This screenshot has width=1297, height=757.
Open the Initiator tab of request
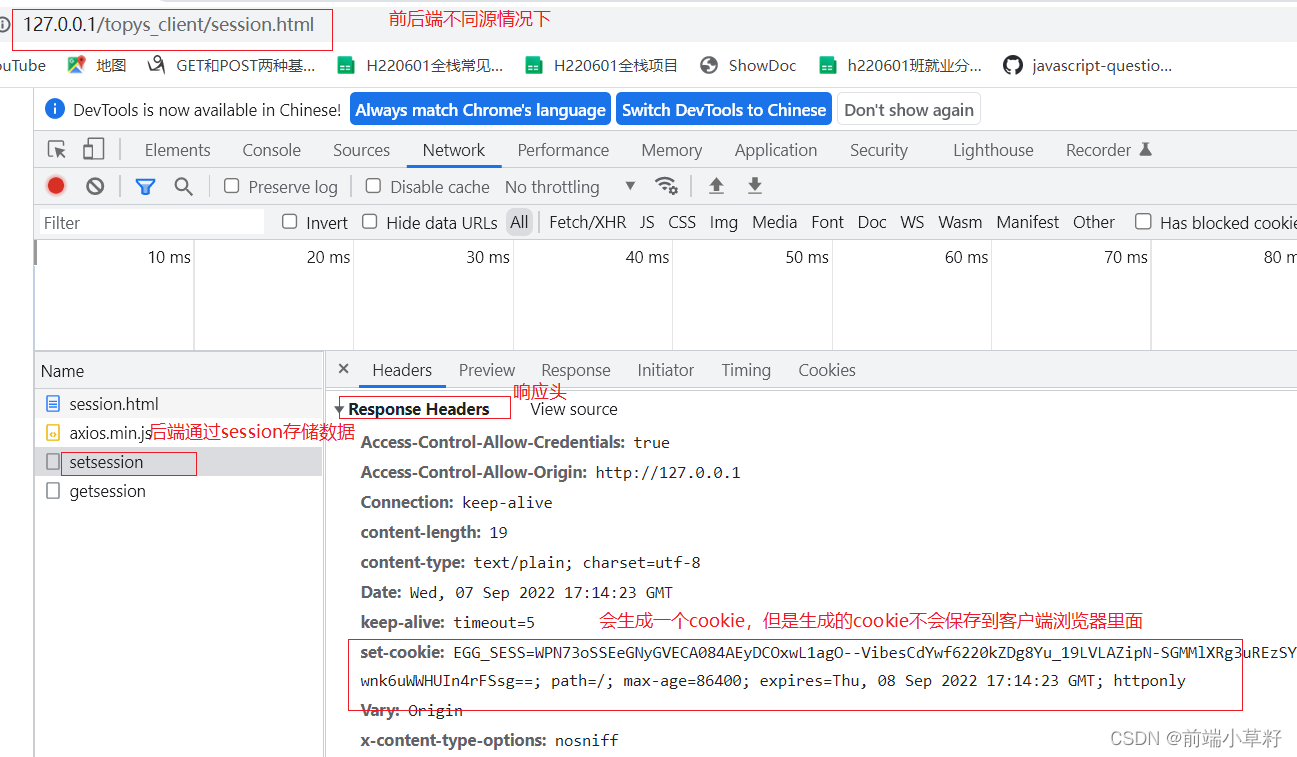pyautogui.click(x=665, y=370)
